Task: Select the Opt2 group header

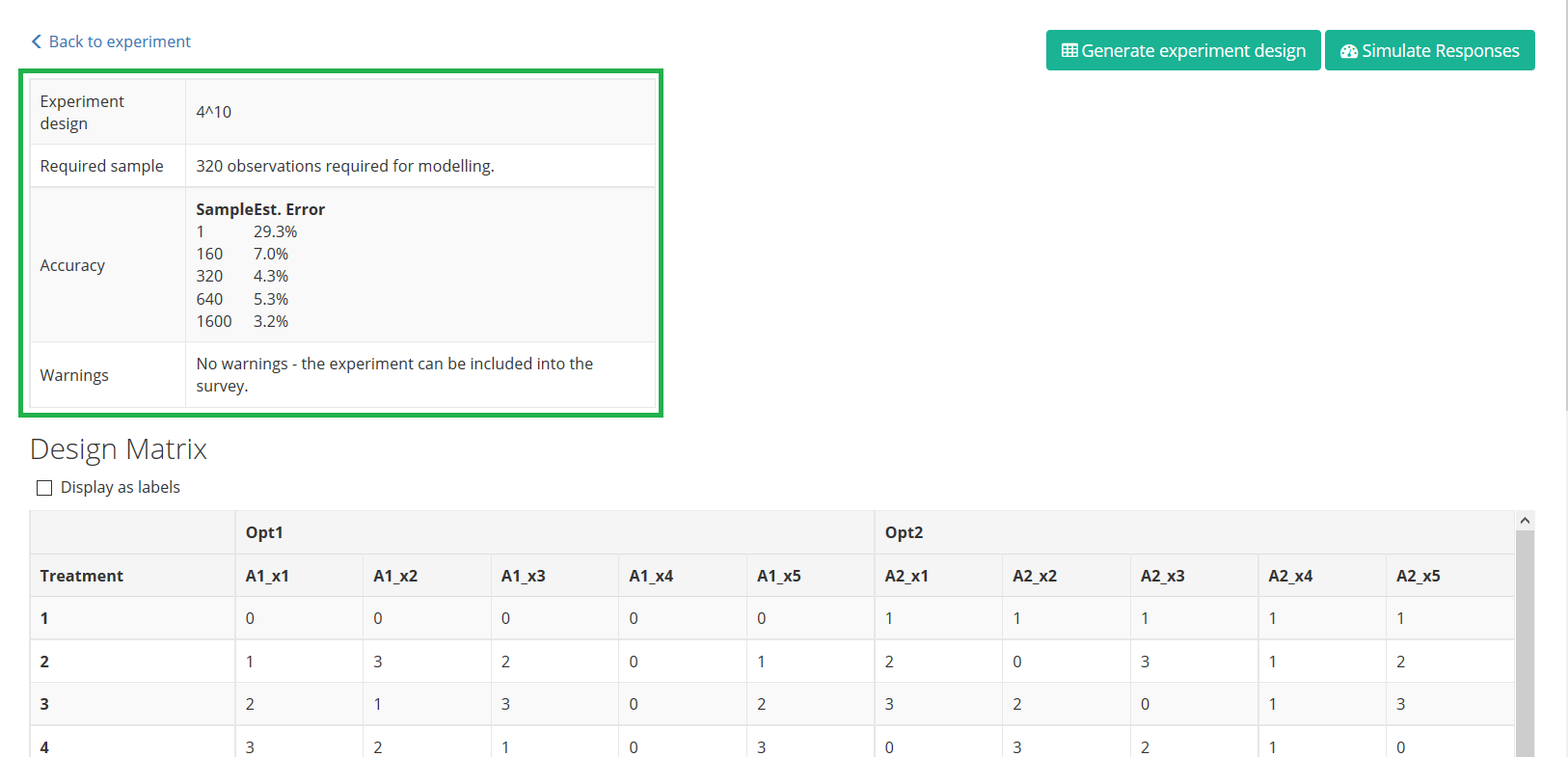Action: (x=904, y=532)
